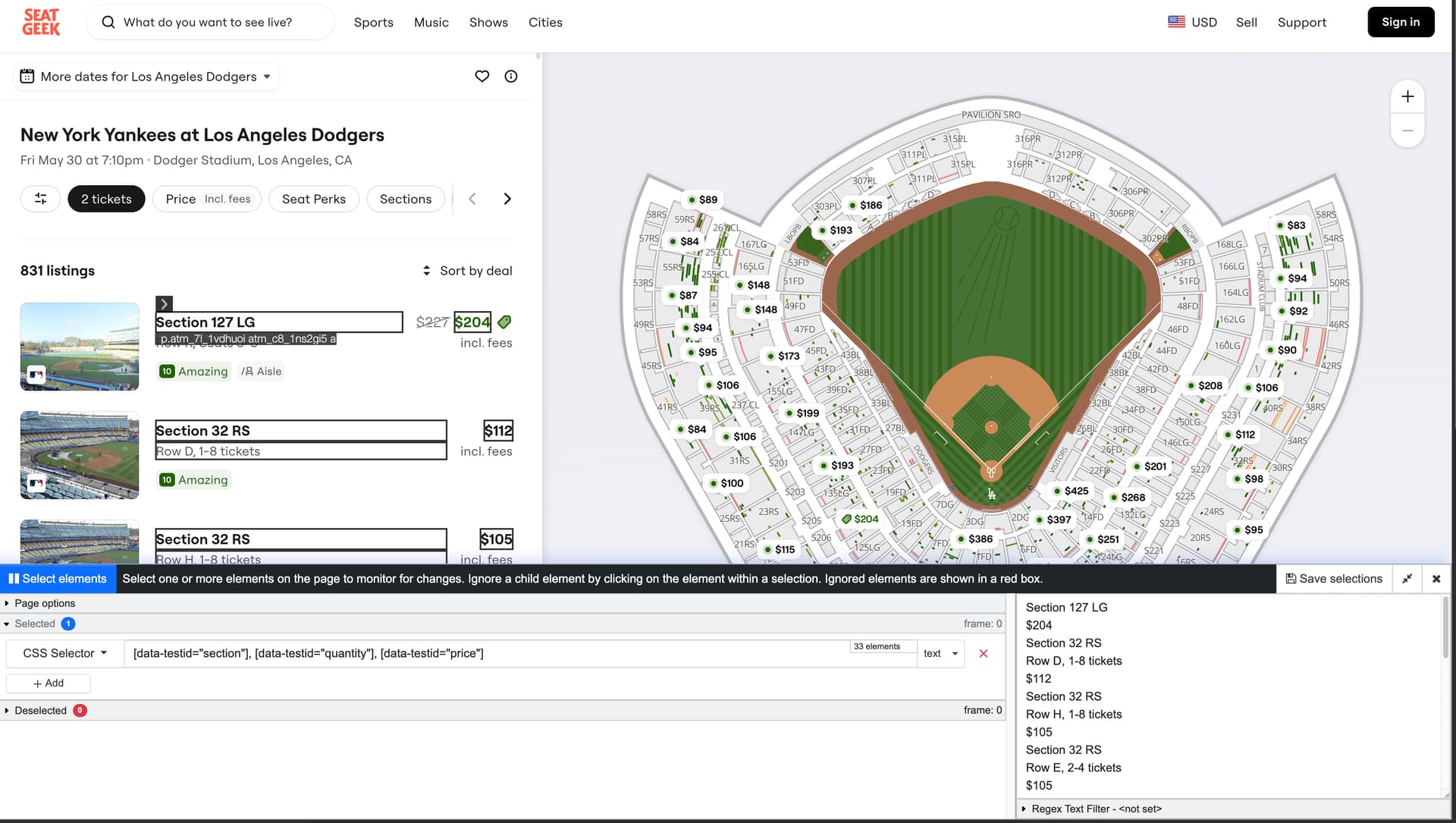Open the filter sliders icon button
The image size is (1456, 823).
40,199
